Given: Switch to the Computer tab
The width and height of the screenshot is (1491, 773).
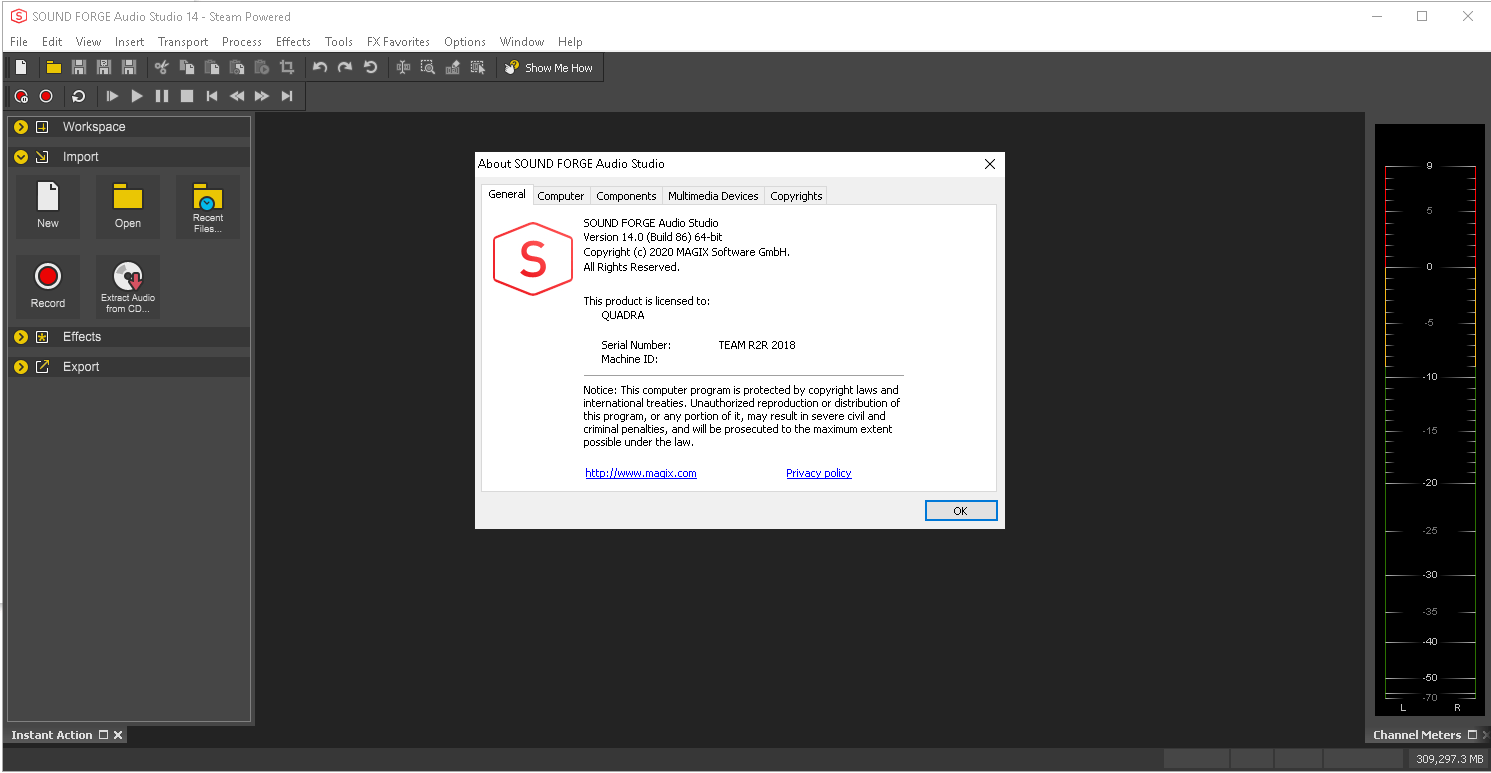Looking at the screenshot, I should [561, 196].
